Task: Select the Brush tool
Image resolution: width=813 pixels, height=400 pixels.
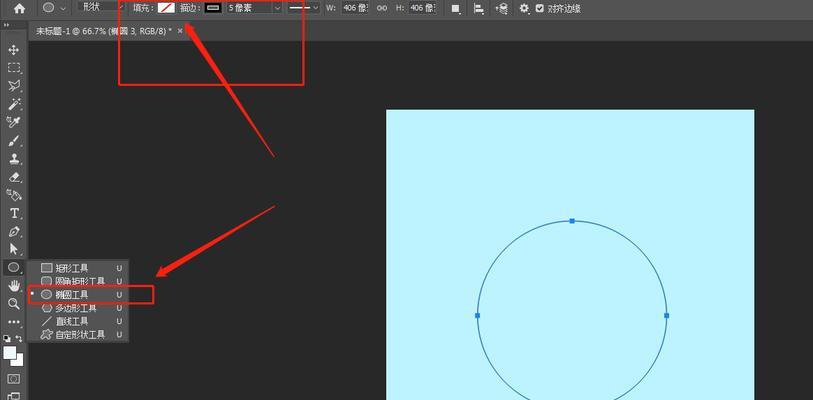Action: pos(14,141)
